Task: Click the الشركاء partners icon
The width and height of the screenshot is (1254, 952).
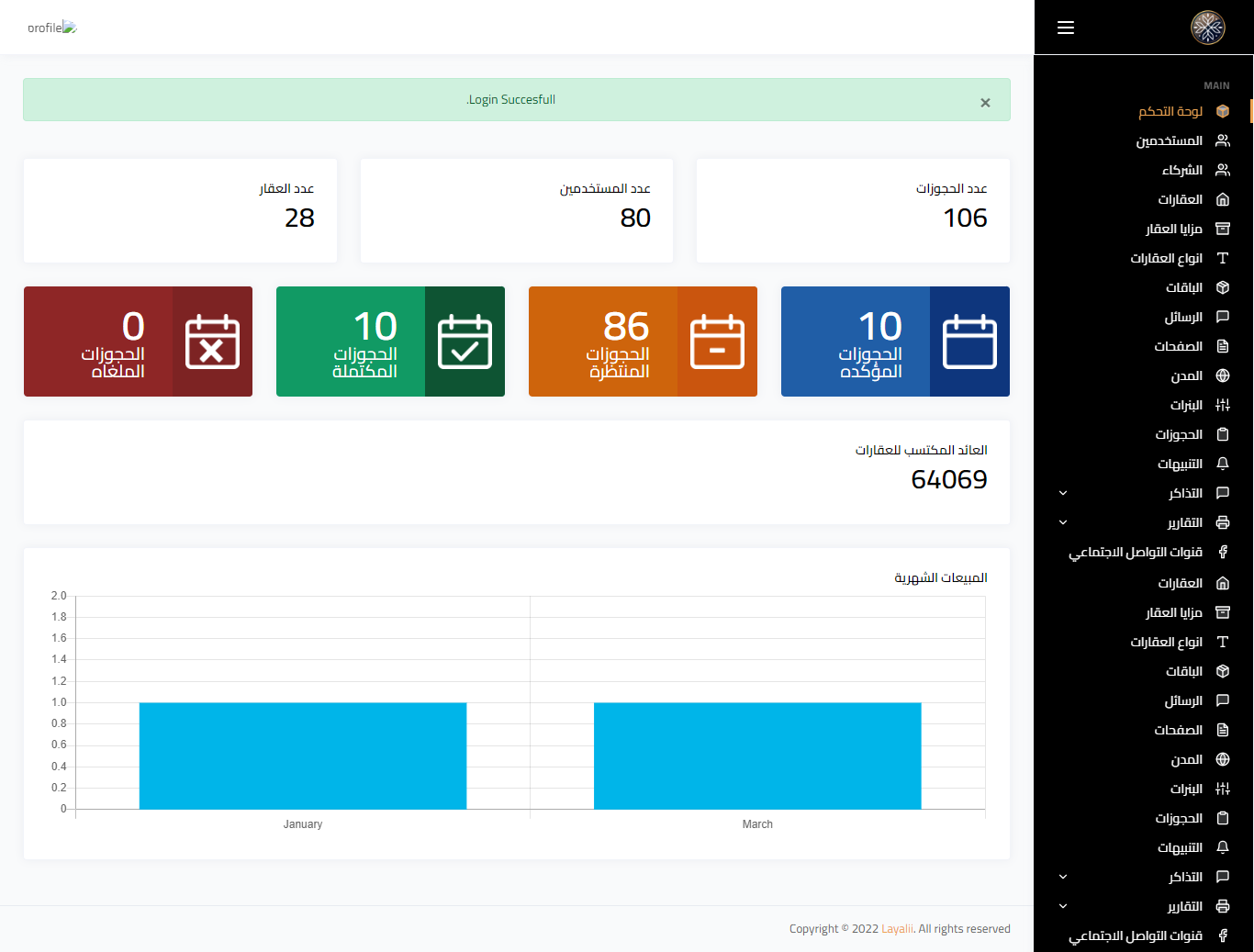Action: point(1223,170)
